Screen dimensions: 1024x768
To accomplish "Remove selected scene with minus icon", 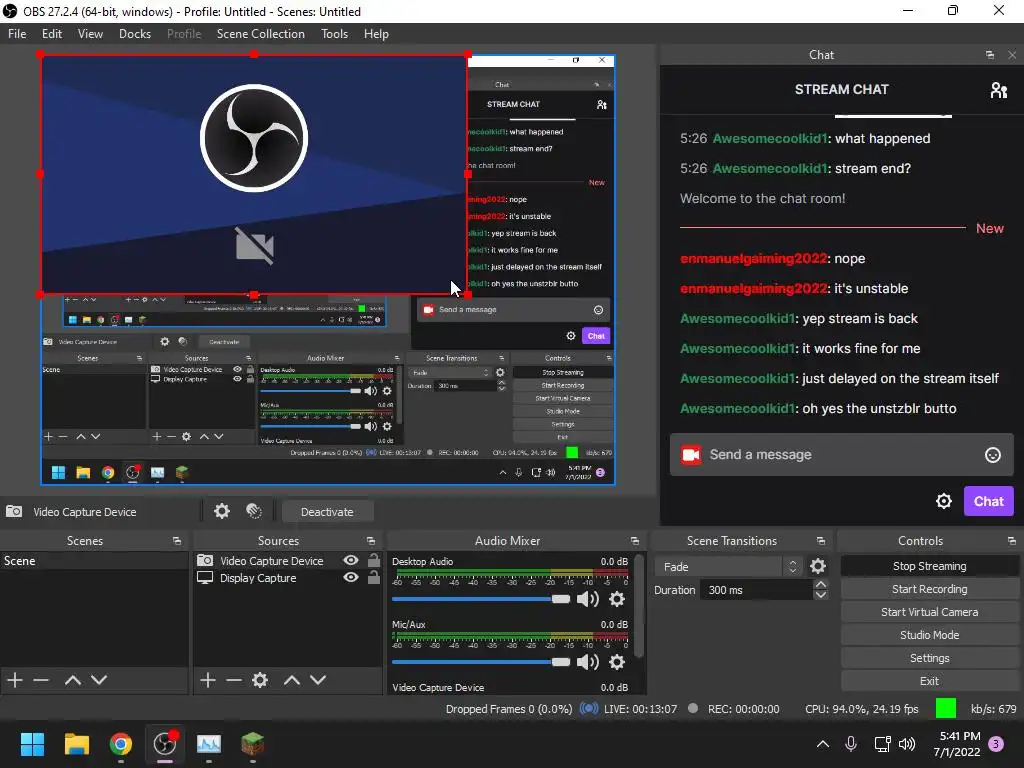I will pos(41,680).
